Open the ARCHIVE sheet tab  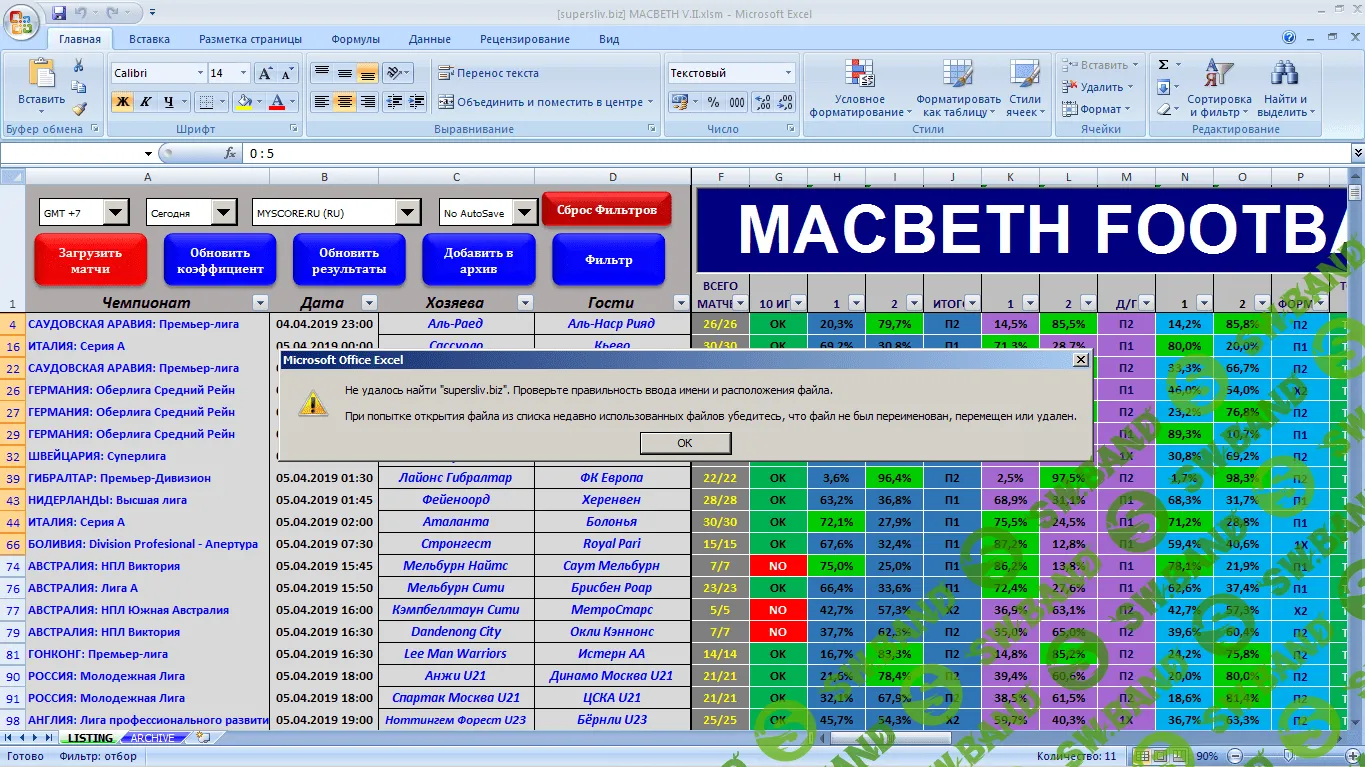[x=152, y=738]
